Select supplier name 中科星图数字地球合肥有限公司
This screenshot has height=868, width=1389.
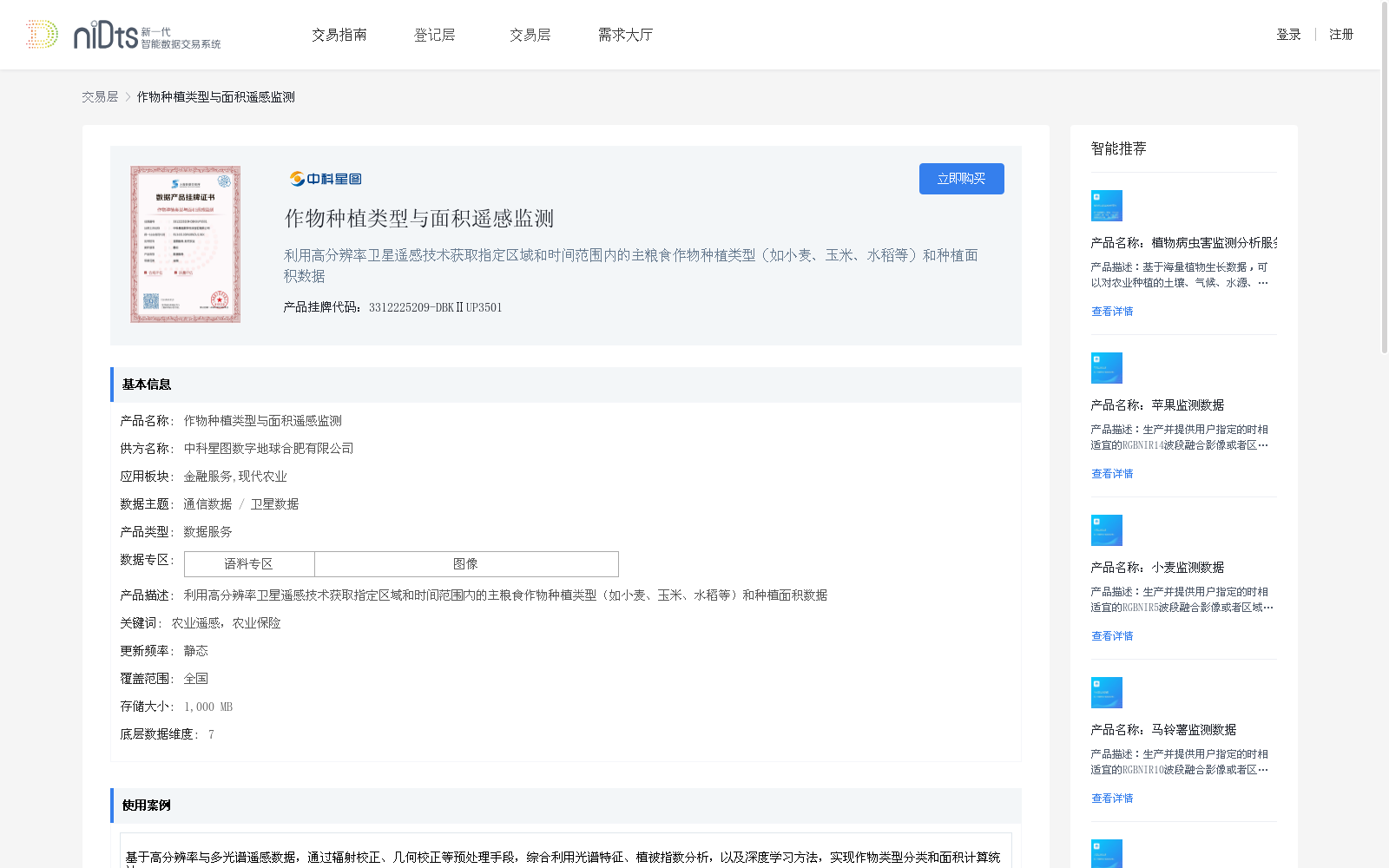point(268,449)
